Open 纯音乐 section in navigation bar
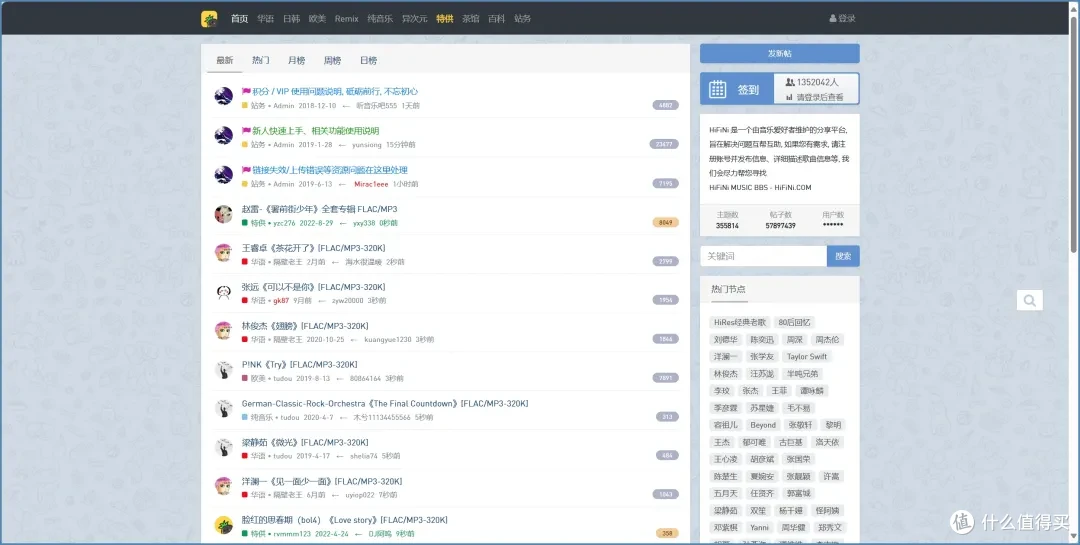The width and height of the screenshot is (1080, 545). point(380,19)
